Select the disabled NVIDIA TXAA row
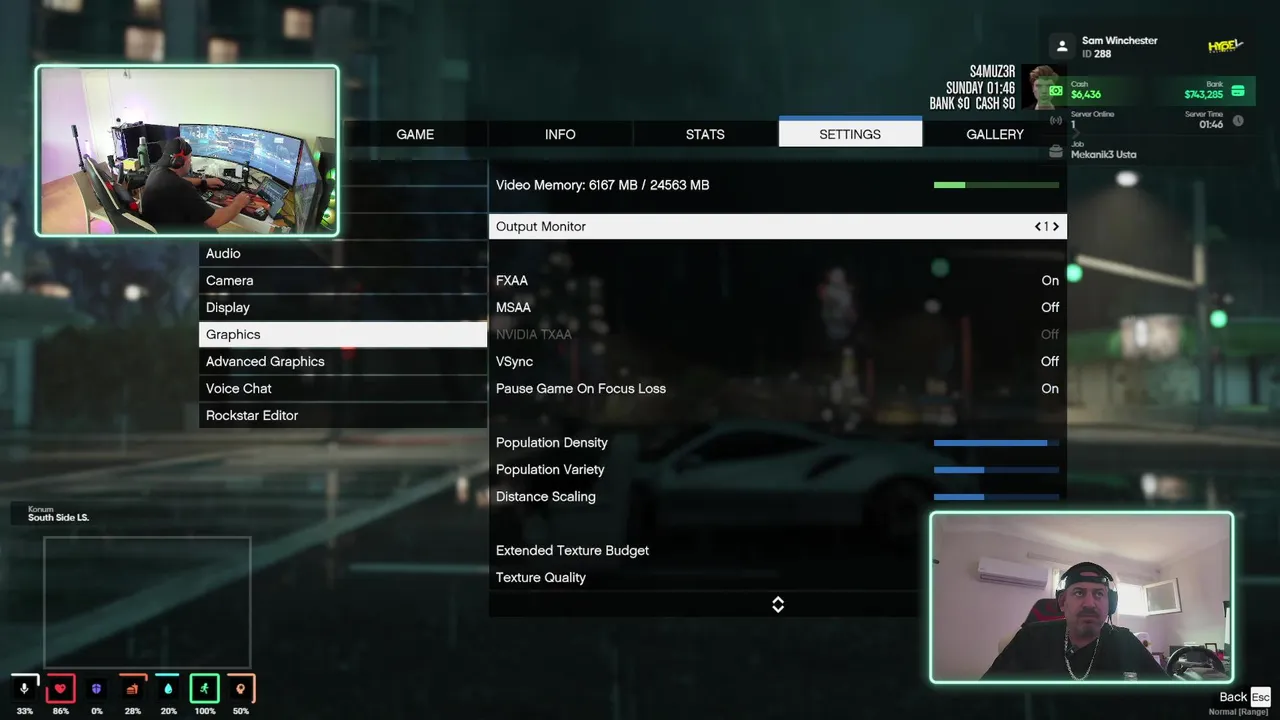The width and height of the screenshot is (1280, 720). (x=777, y=335)
